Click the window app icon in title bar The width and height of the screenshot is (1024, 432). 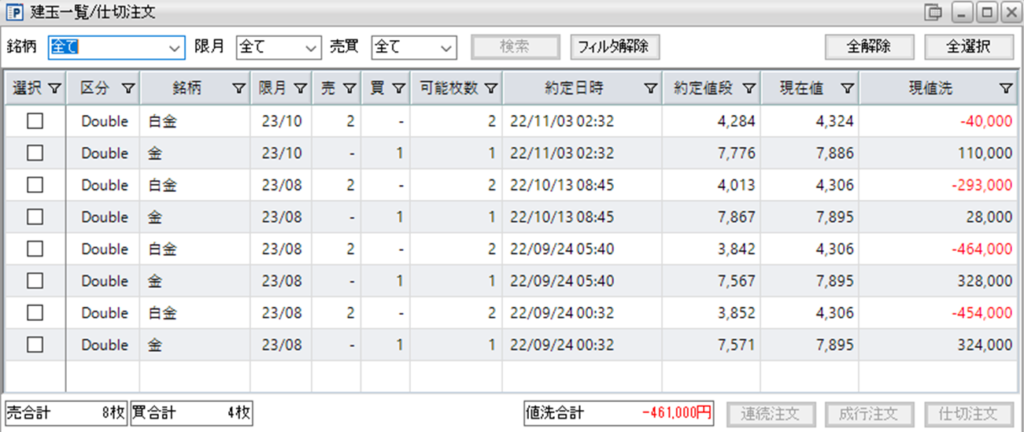13,12
